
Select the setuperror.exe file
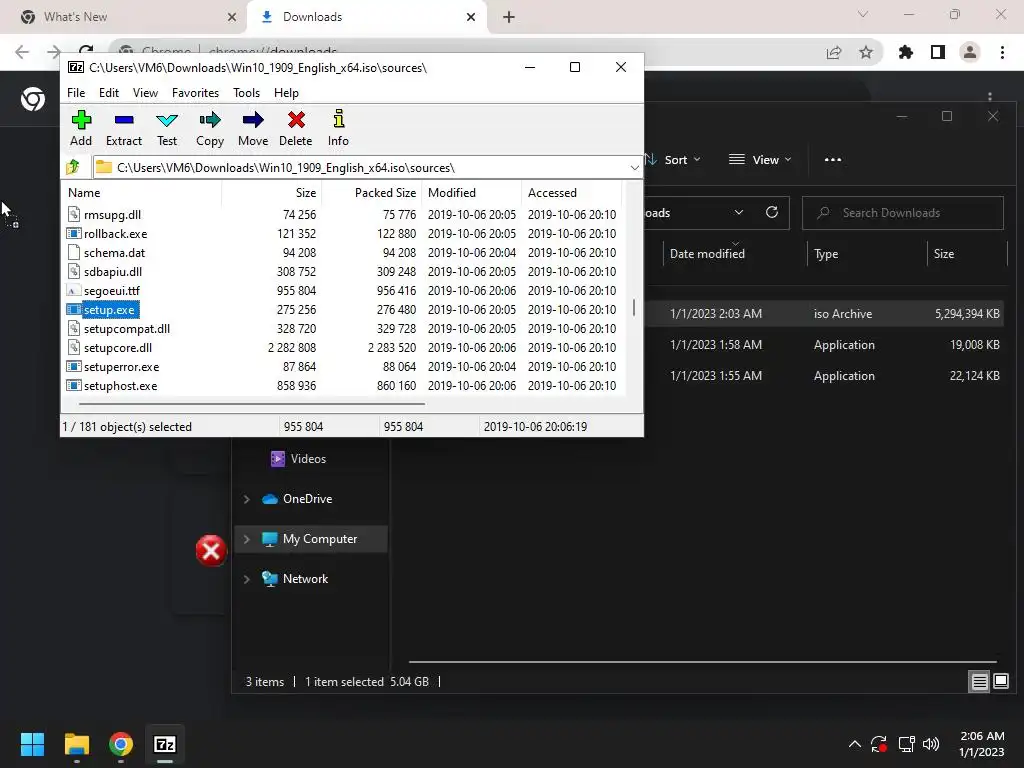(x=121, y=367)
